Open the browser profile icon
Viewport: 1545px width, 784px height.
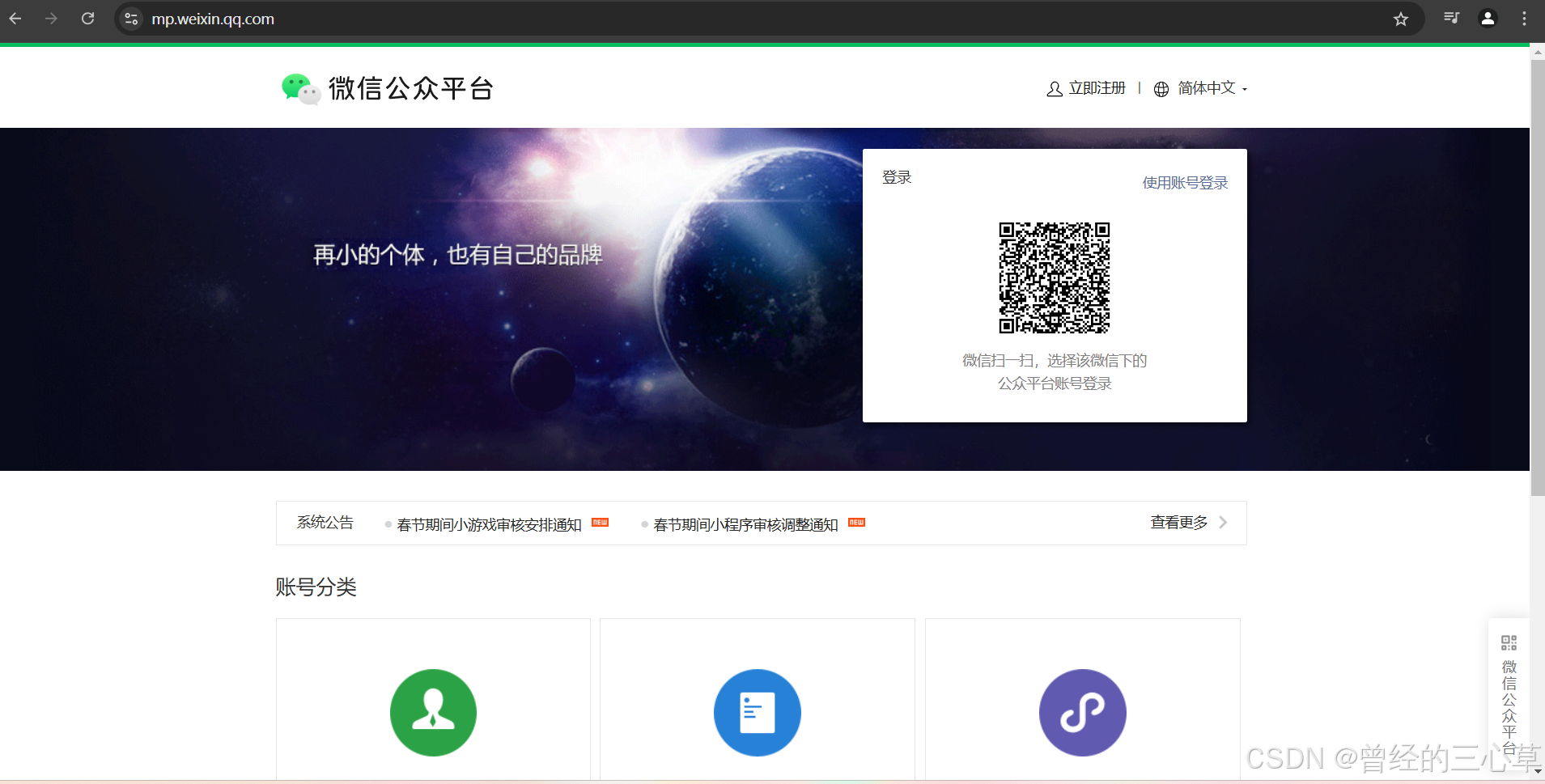point(1488,18)
